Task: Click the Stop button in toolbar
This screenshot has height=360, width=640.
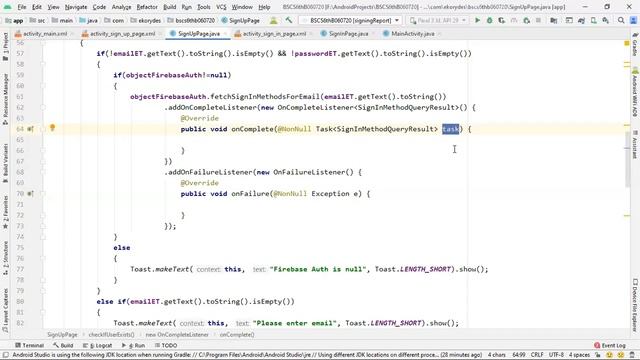Action: [x=539, y=20]
